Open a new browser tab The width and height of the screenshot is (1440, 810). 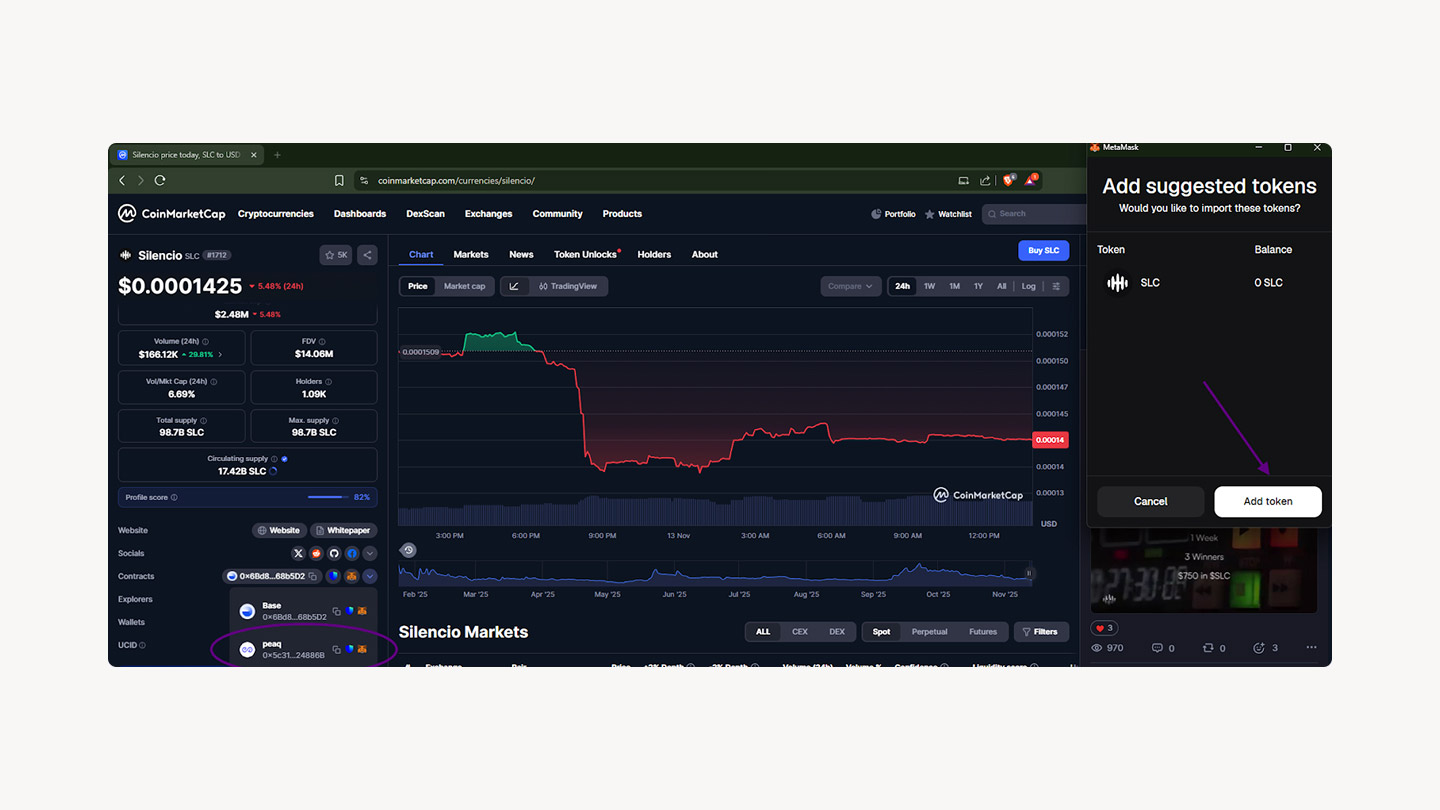click(278, 155)
